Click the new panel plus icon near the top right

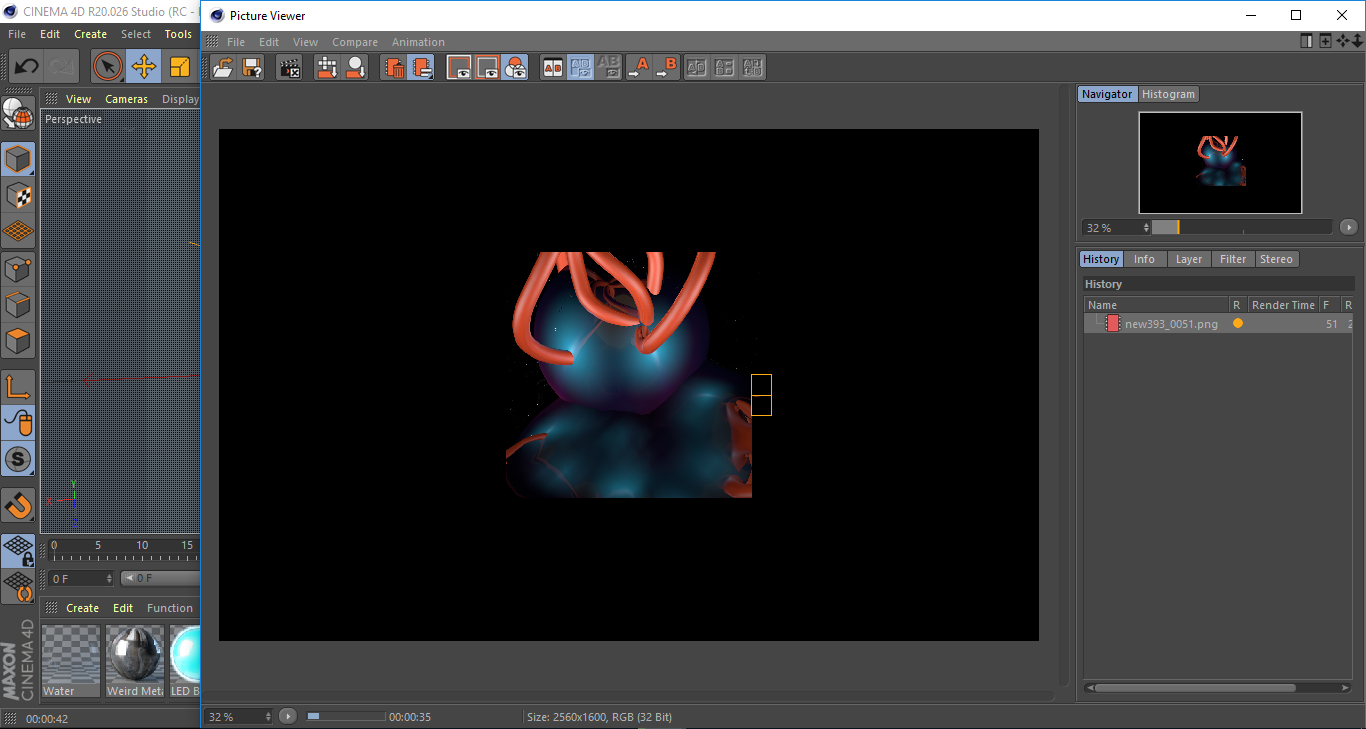1325,41
